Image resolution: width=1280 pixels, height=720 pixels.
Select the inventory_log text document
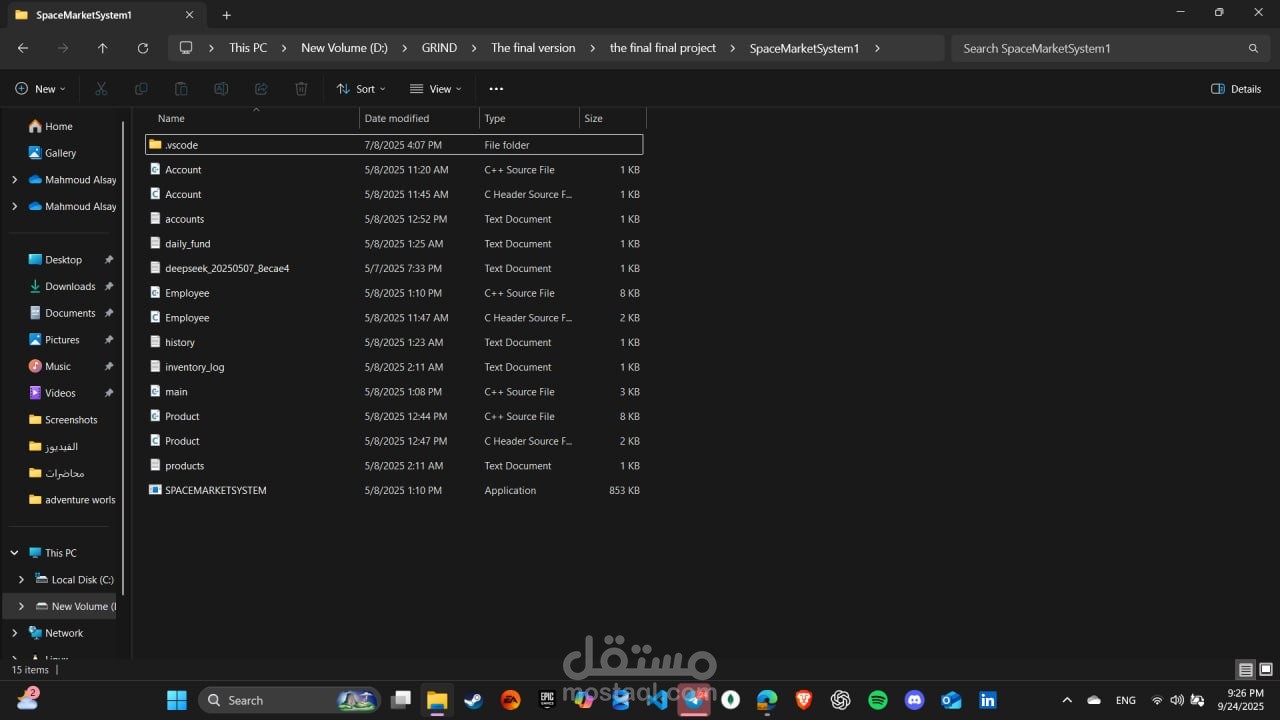tap(394, 367)
